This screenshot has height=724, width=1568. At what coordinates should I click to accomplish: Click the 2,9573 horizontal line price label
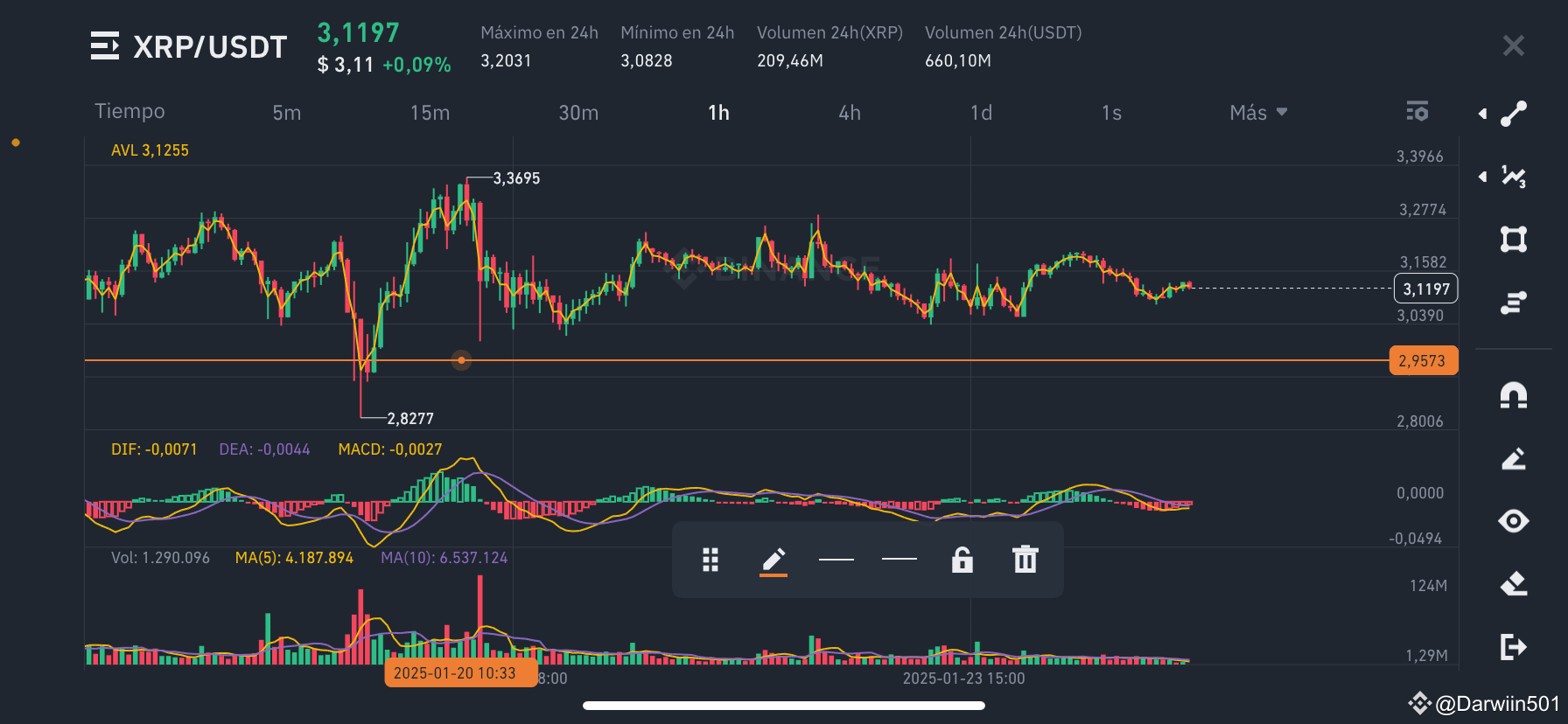(x=1423, y=360)
